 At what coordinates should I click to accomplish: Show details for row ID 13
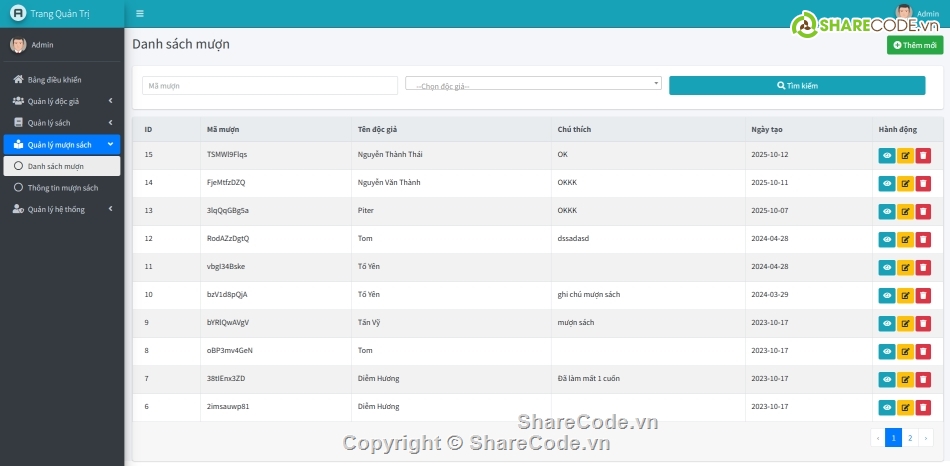[x=886, y=211]
